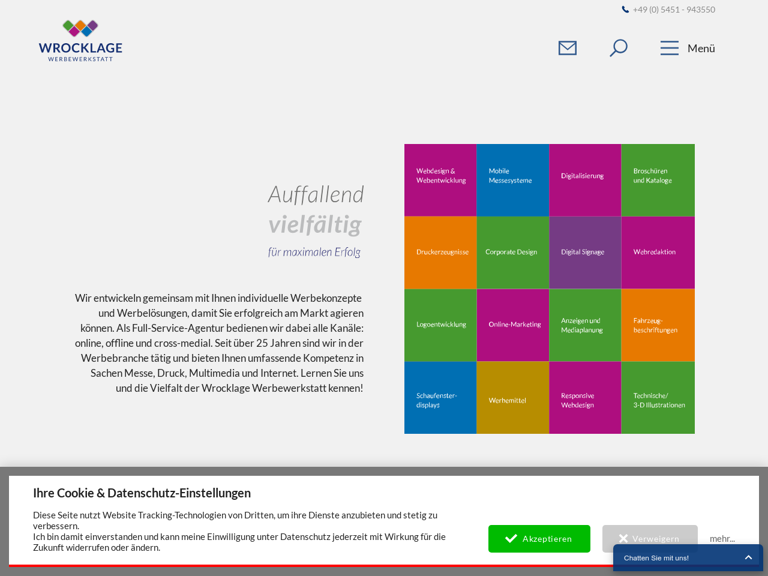Image resolution: width=768 pixels, height=576 pixels.
Task: Open the Digitalisierung tile
Action: (585, 180)
